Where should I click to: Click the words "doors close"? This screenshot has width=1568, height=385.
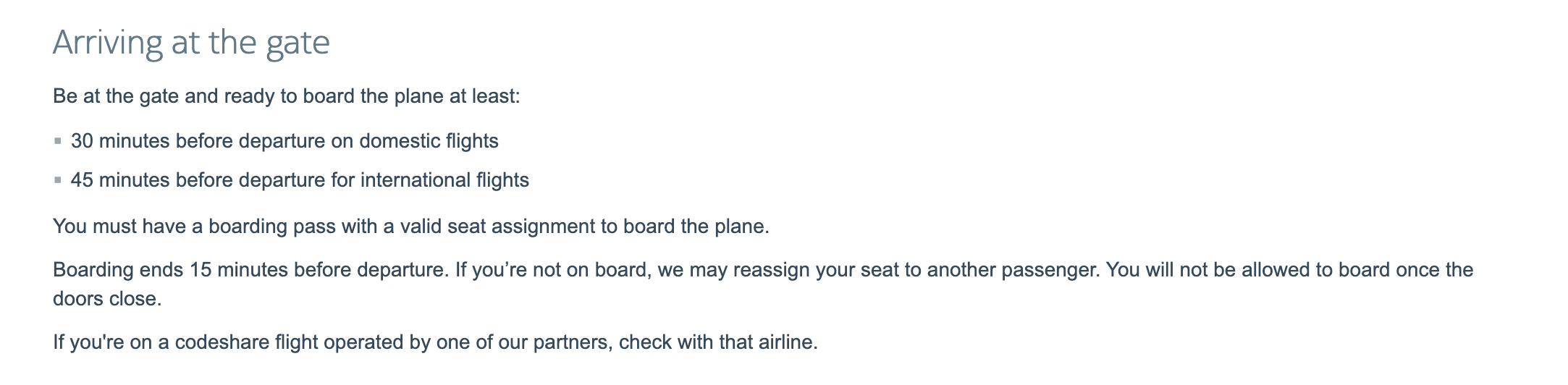pos(106,299)
